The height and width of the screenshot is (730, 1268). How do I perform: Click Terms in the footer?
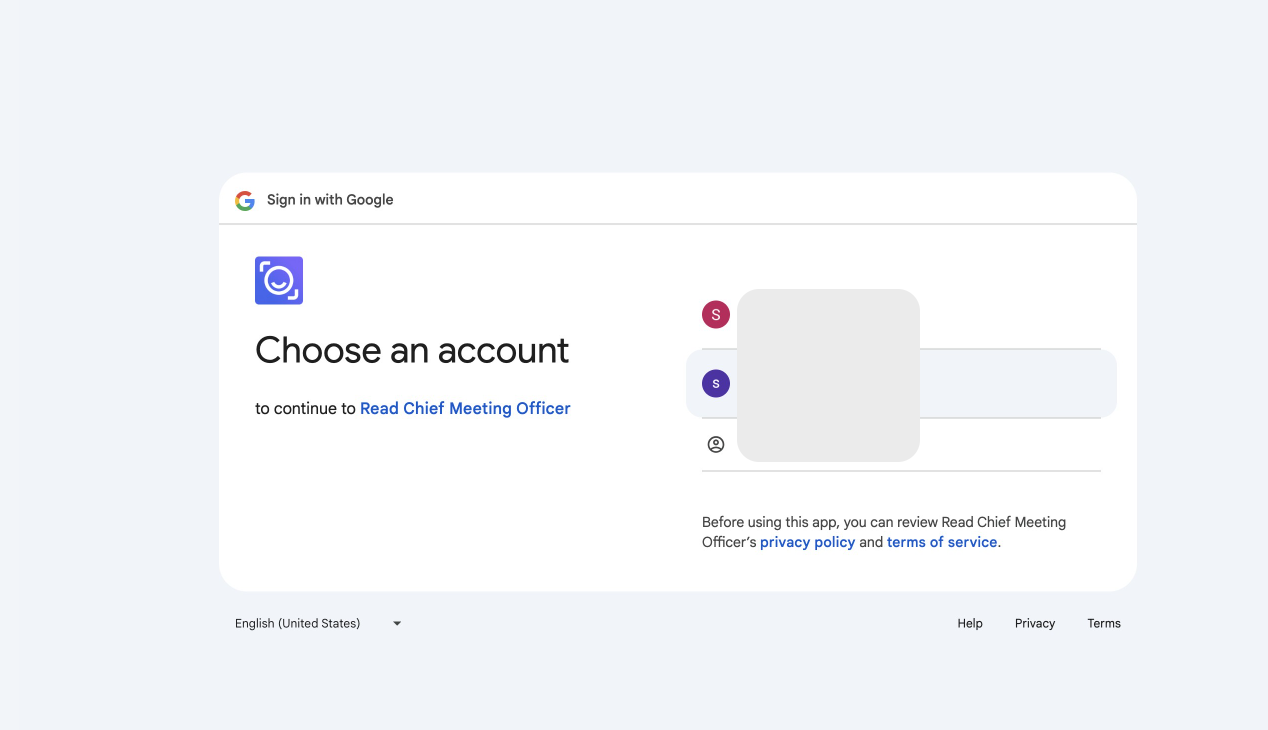[x=1104, y=623]
